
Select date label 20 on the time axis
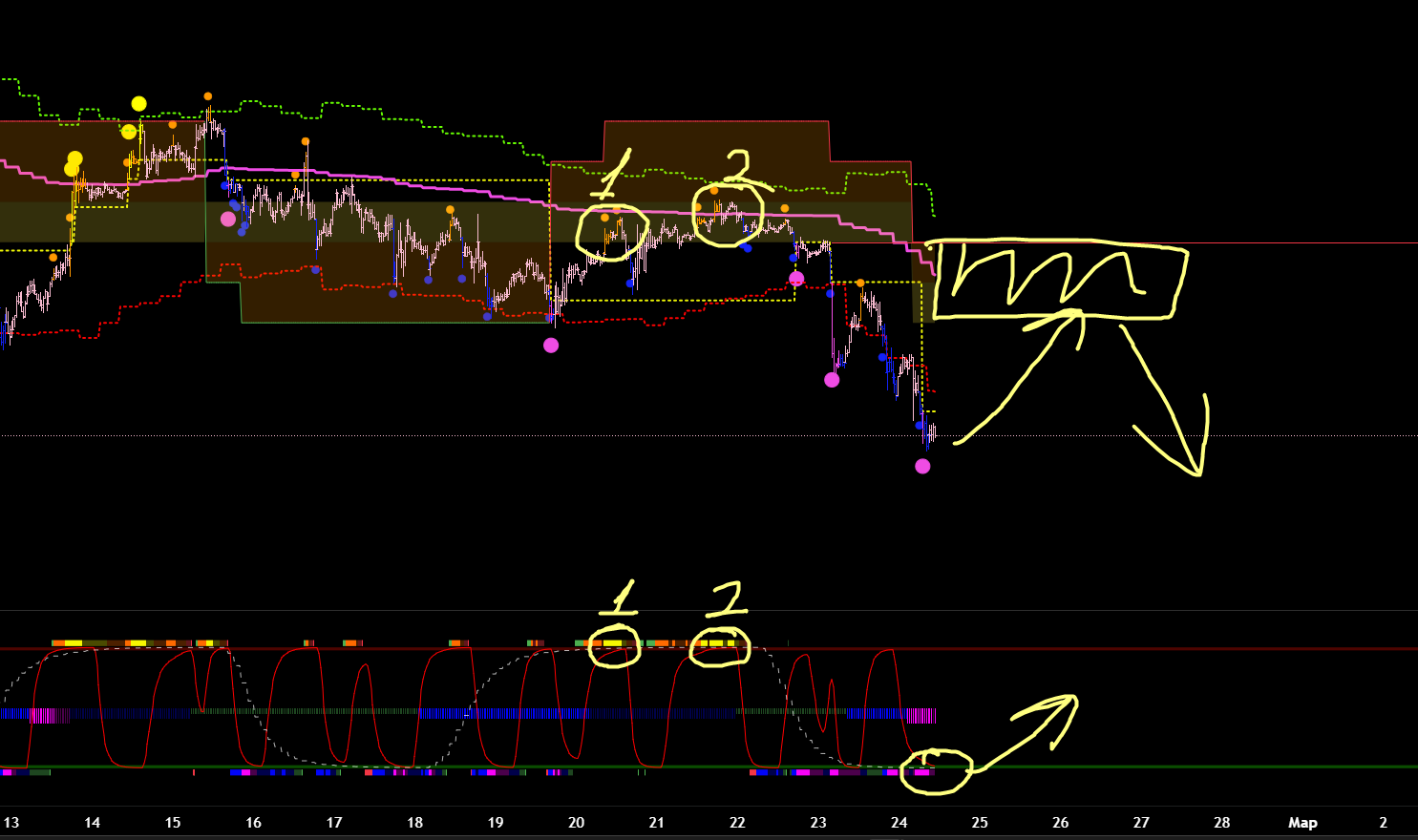576,823
